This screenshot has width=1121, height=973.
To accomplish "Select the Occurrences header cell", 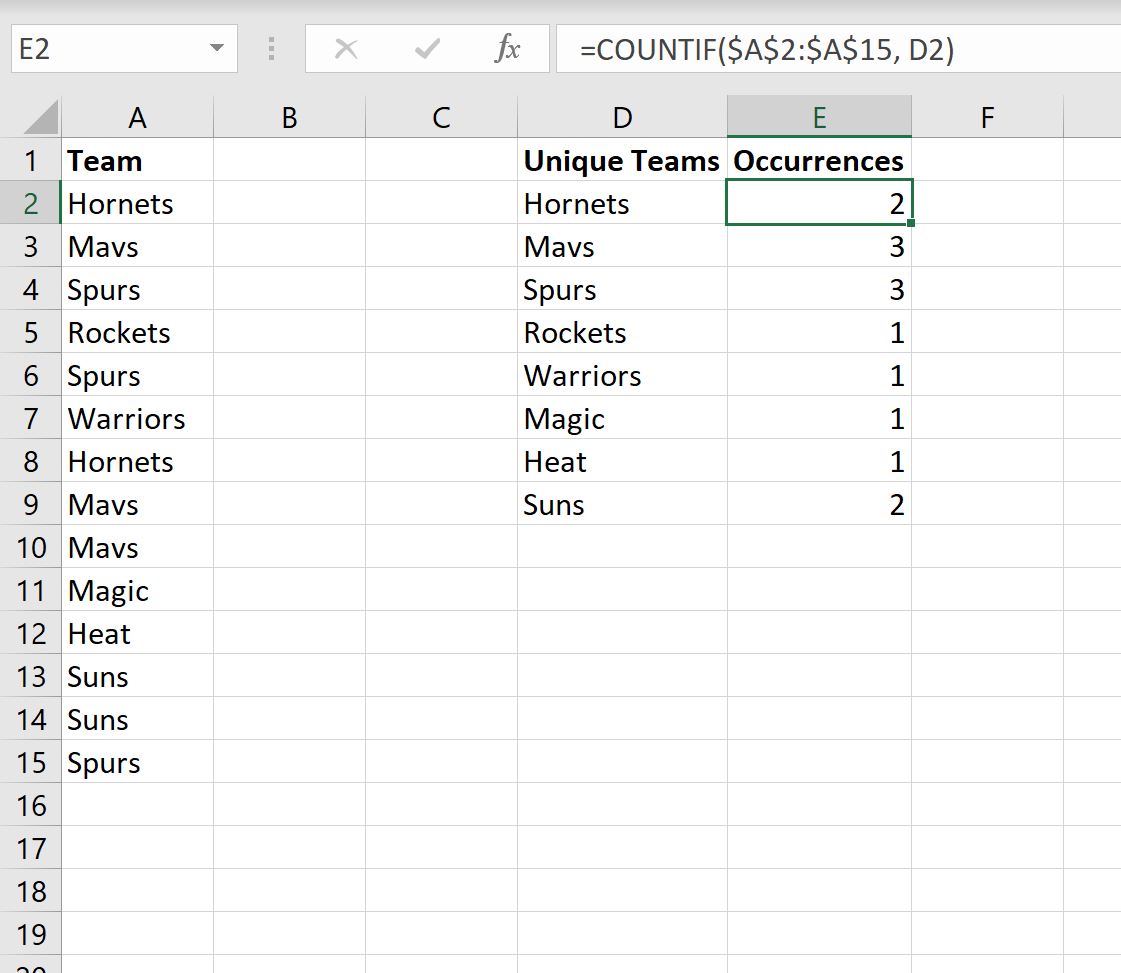I will (x=819, y=161).
